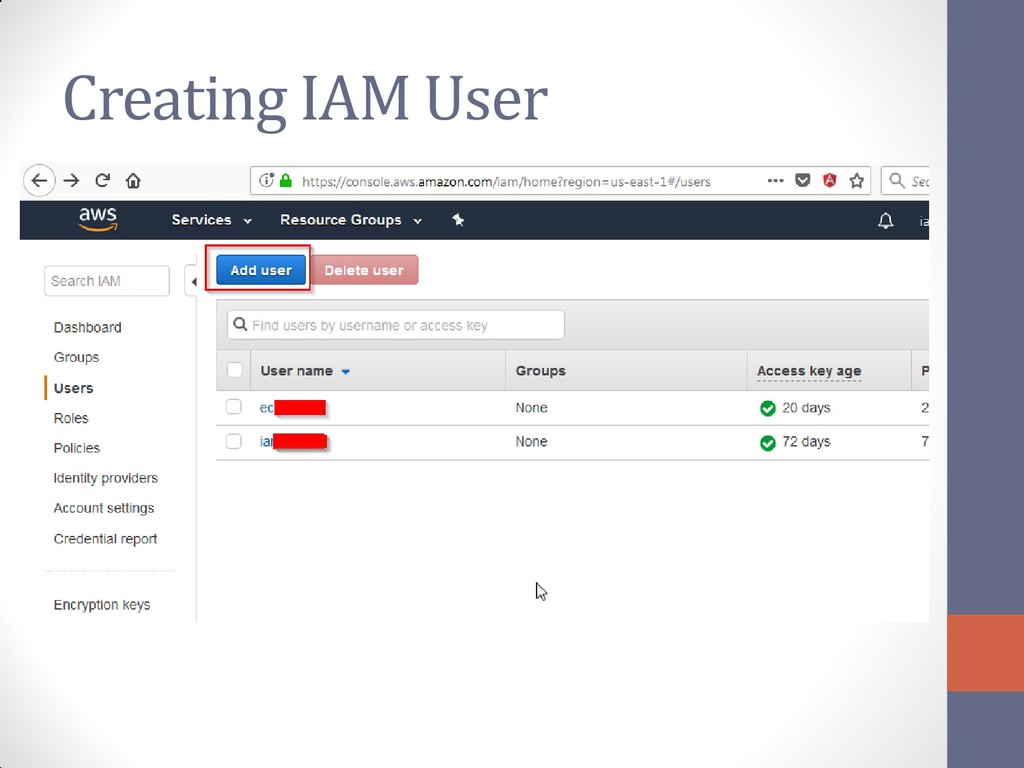Click the green check beside 72 days
This screenshot has width=1024, height=768.
coord(767,443)
